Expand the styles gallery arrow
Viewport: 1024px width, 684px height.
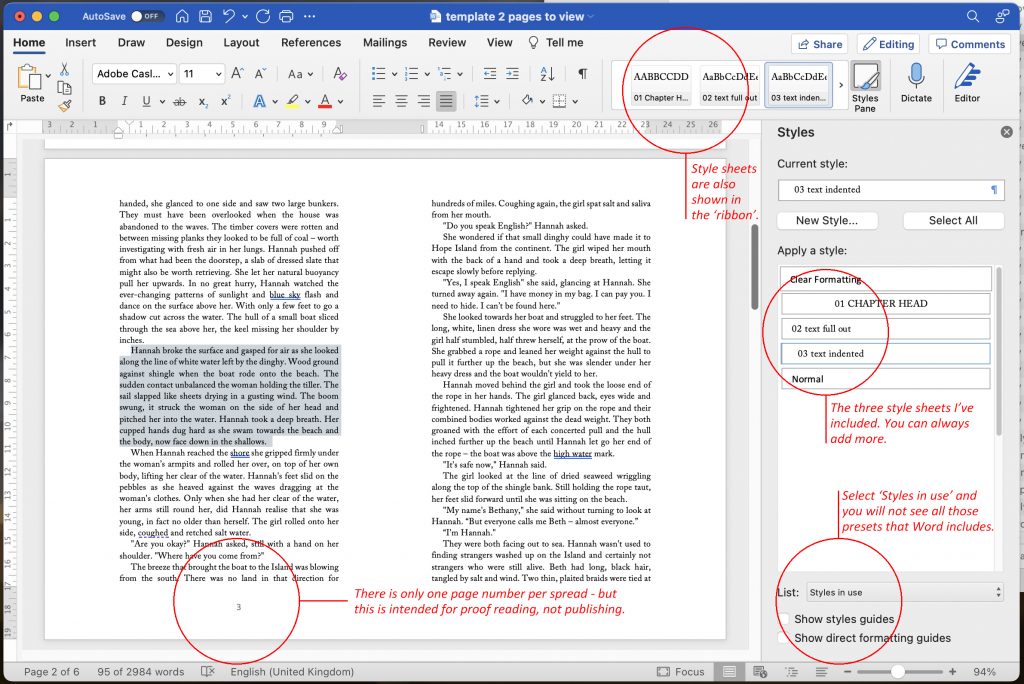coord(840,85)
